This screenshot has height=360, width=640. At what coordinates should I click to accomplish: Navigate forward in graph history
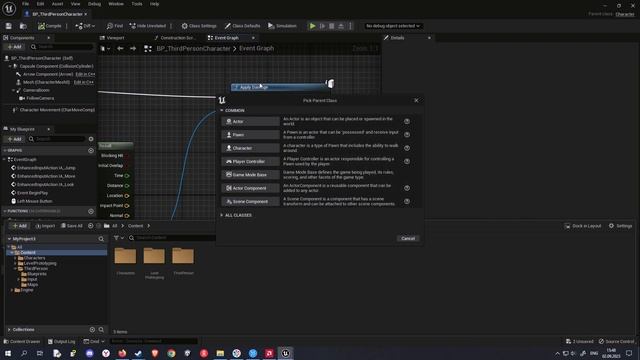133,49
